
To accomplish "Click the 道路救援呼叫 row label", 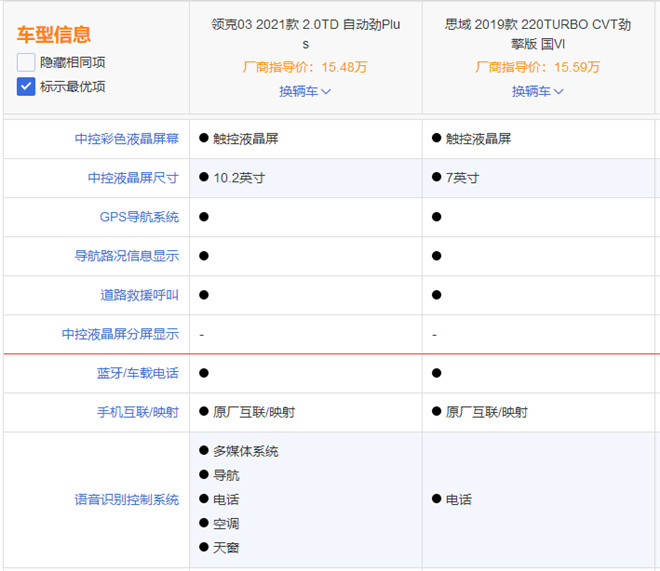I will click(139, 295).
